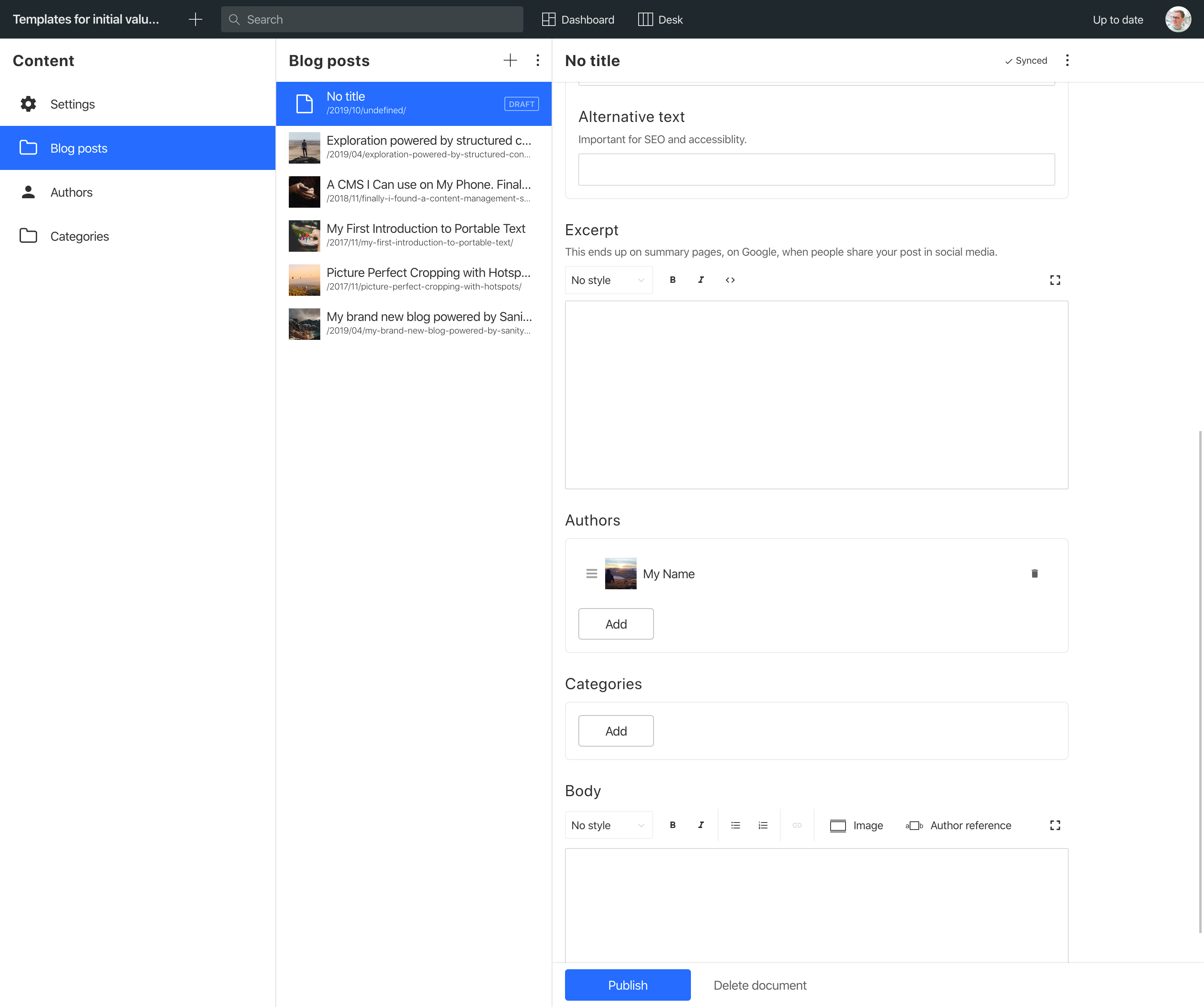Click the plus icon next to project name
Viewport: 1204px width, 1007px height.
(196, 20)
